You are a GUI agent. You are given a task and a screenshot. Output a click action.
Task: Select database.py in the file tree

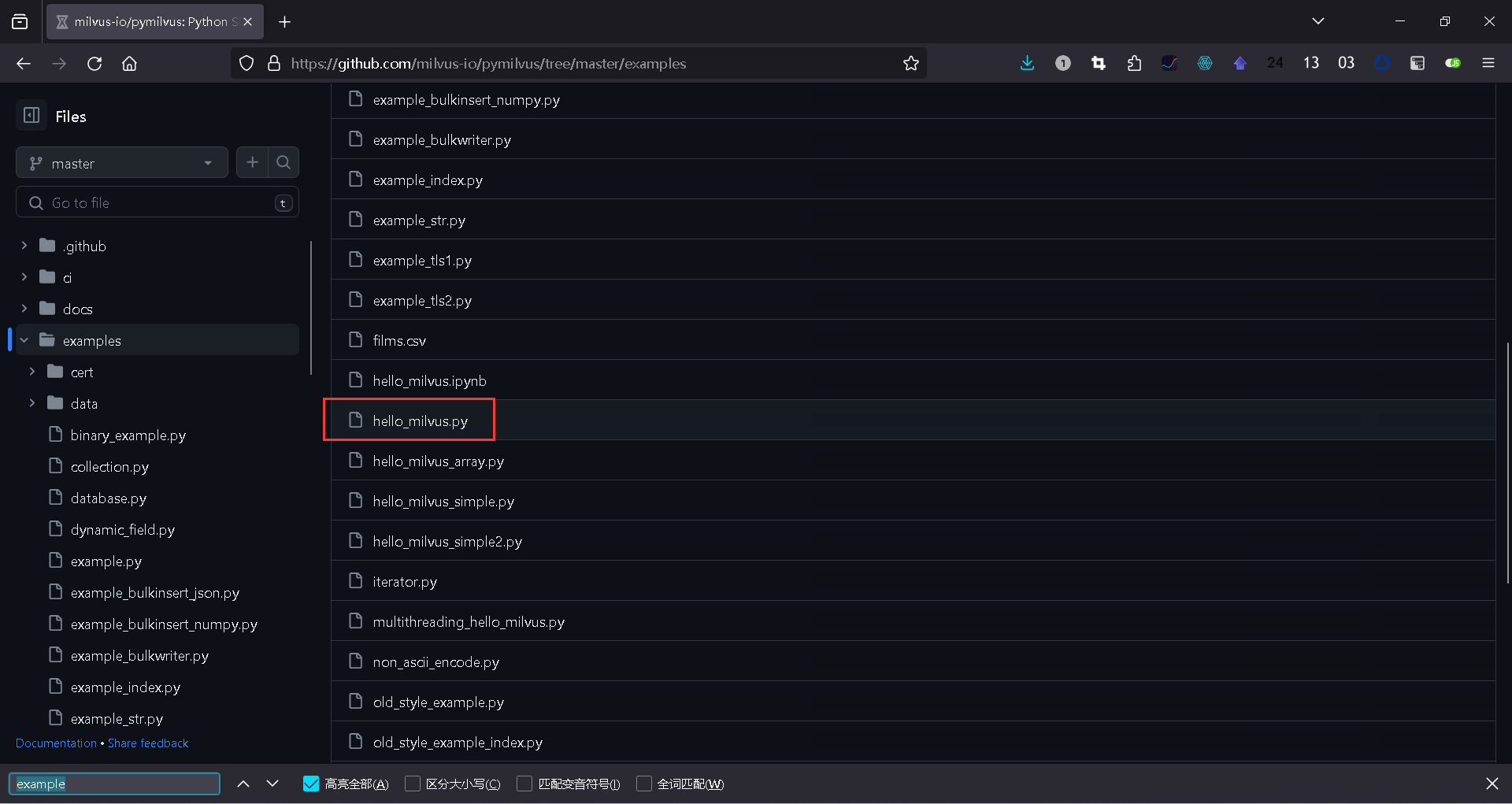coord(109,498)
